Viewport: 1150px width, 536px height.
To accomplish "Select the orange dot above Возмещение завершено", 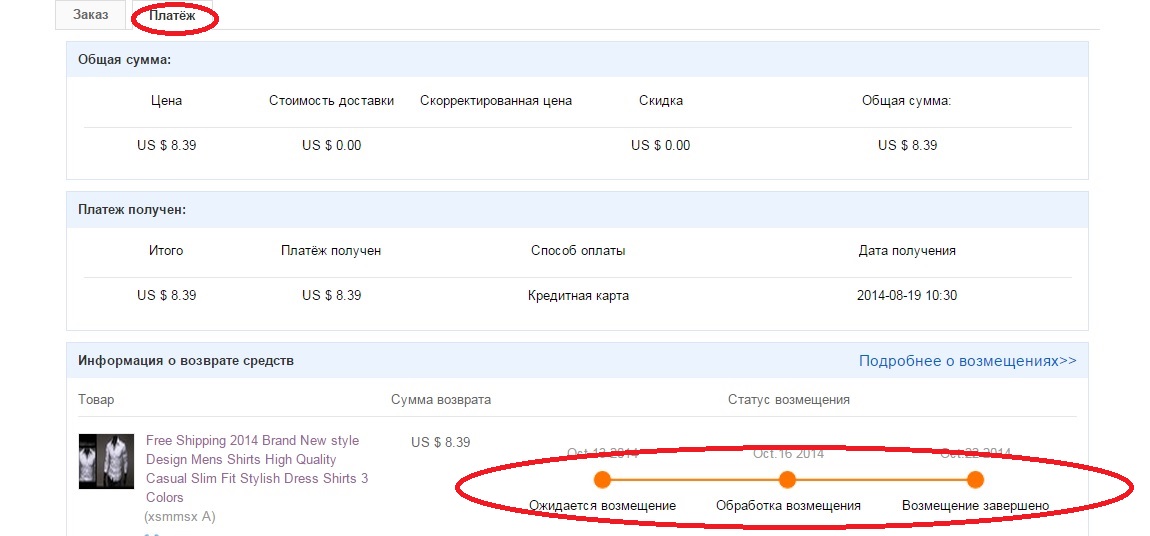I will [975, 479].
